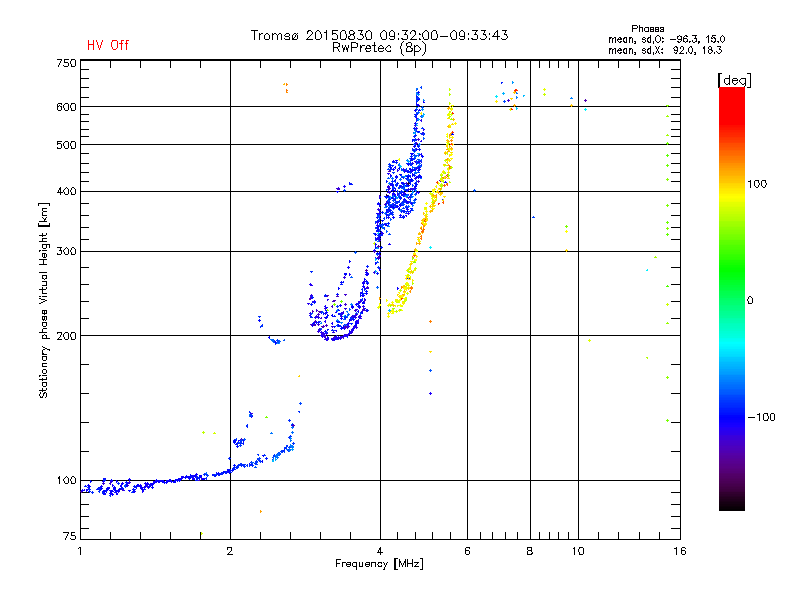Image resolution: width=800 pixels, height=600 pixels.
Task: Click the y-axis tick label '100'
Action: pos(66,480)
